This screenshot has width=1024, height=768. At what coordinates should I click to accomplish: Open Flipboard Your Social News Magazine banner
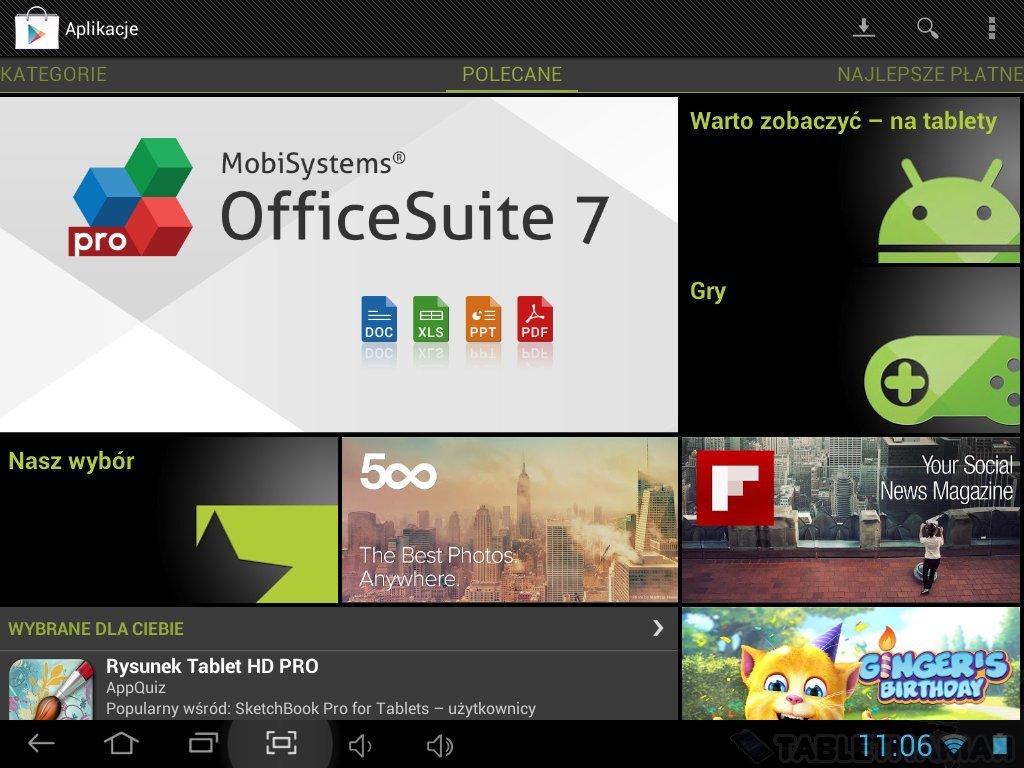click(x=850, y=519)
